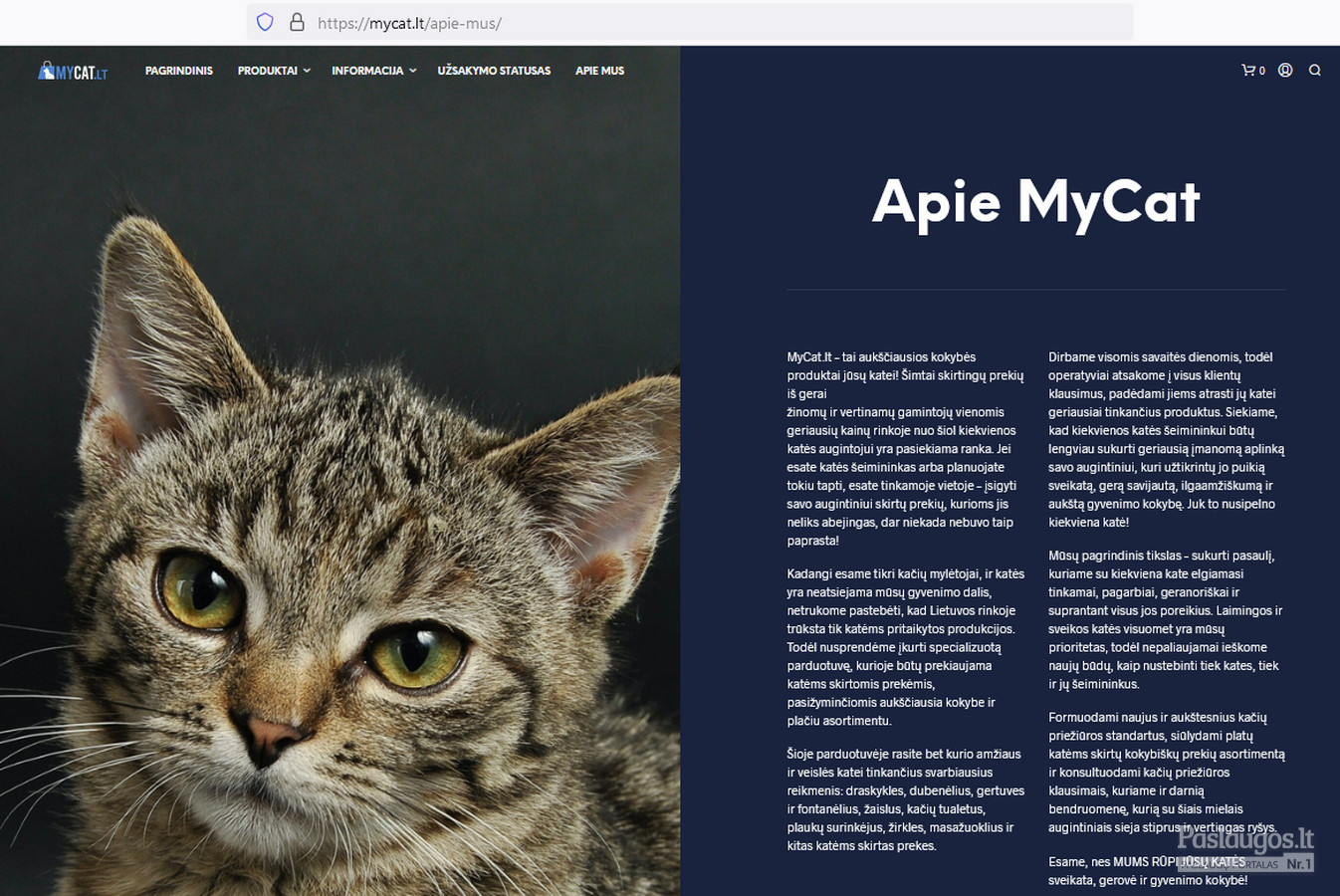Click the paragraph starting 'Šioje parduotuvėje rasite'
This screenshot has height=896, width=1340.
tap(904, 799)
